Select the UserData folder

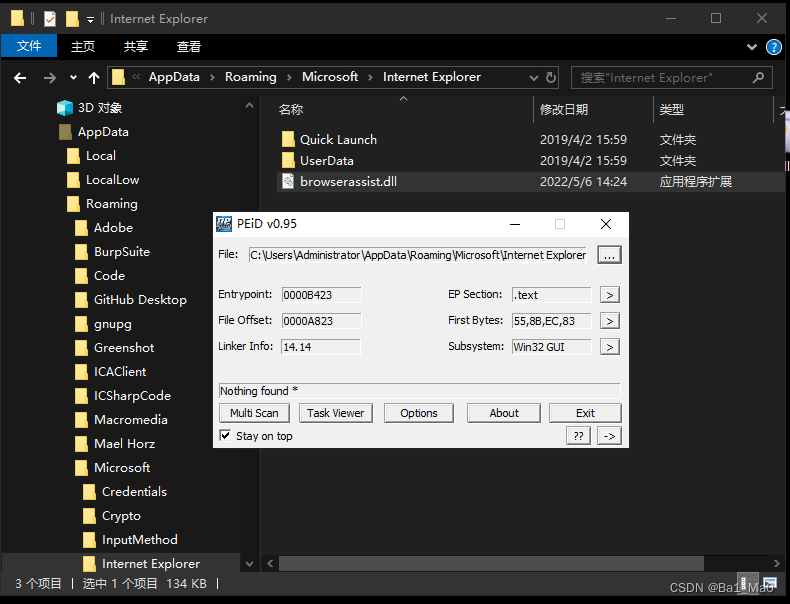coord(326,161)
